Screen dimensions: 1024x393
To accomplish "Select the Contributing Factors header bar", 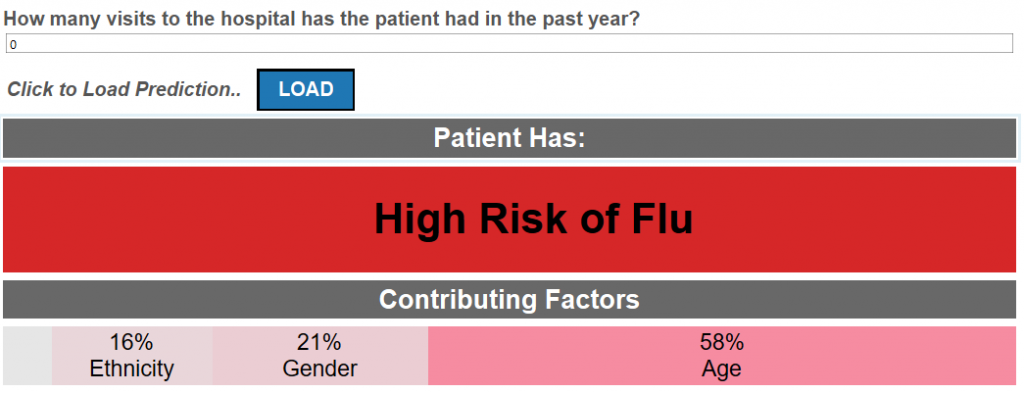I will coord(509,300).
